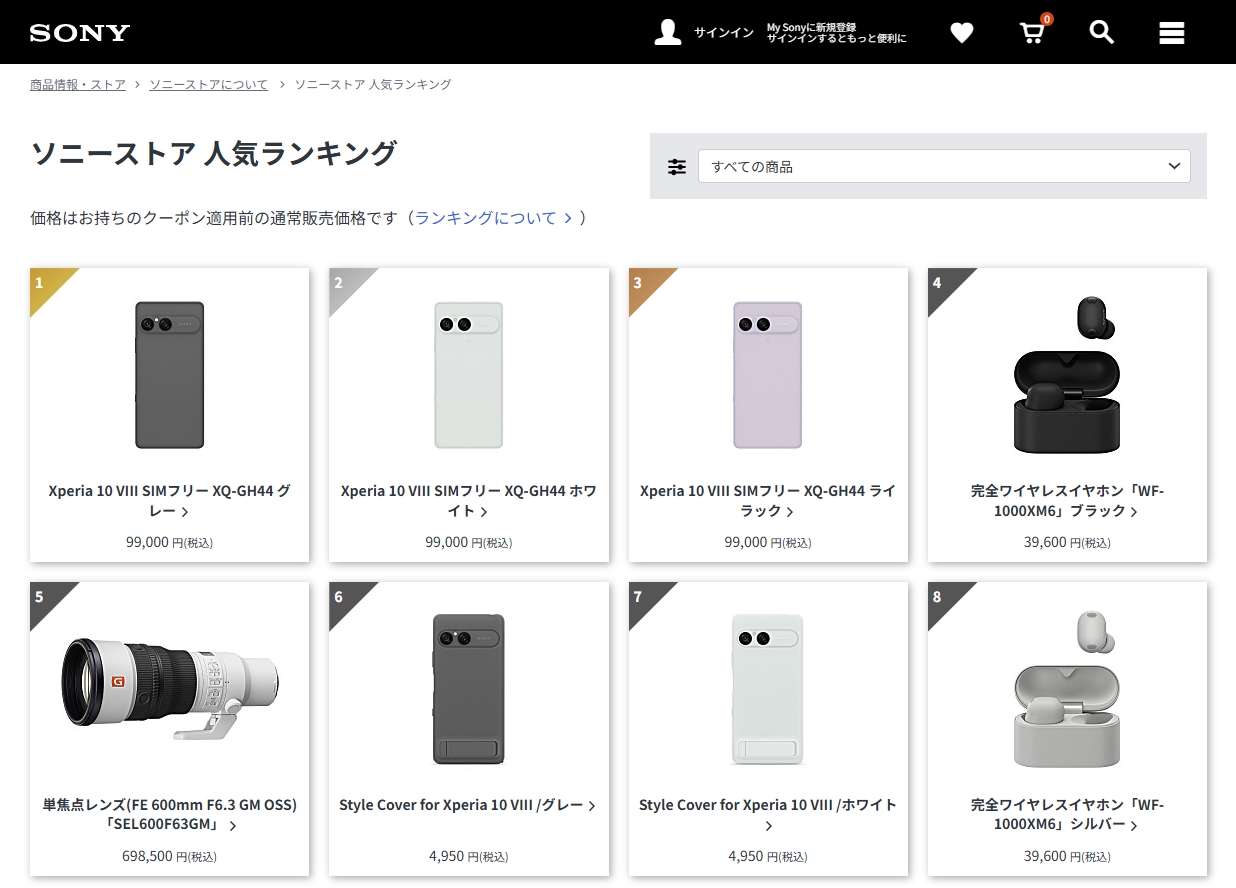Open Style Cover グレー product image
The height and width of the screenshot is (888, 1236).
tap(468, 689)
